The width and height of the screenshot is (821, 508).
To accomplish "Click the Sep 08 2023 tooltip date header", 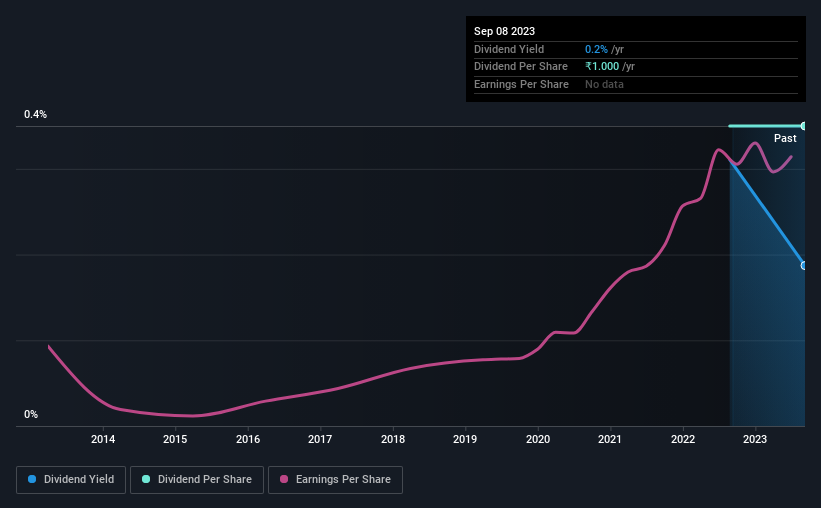I will [x=504, y=31].
